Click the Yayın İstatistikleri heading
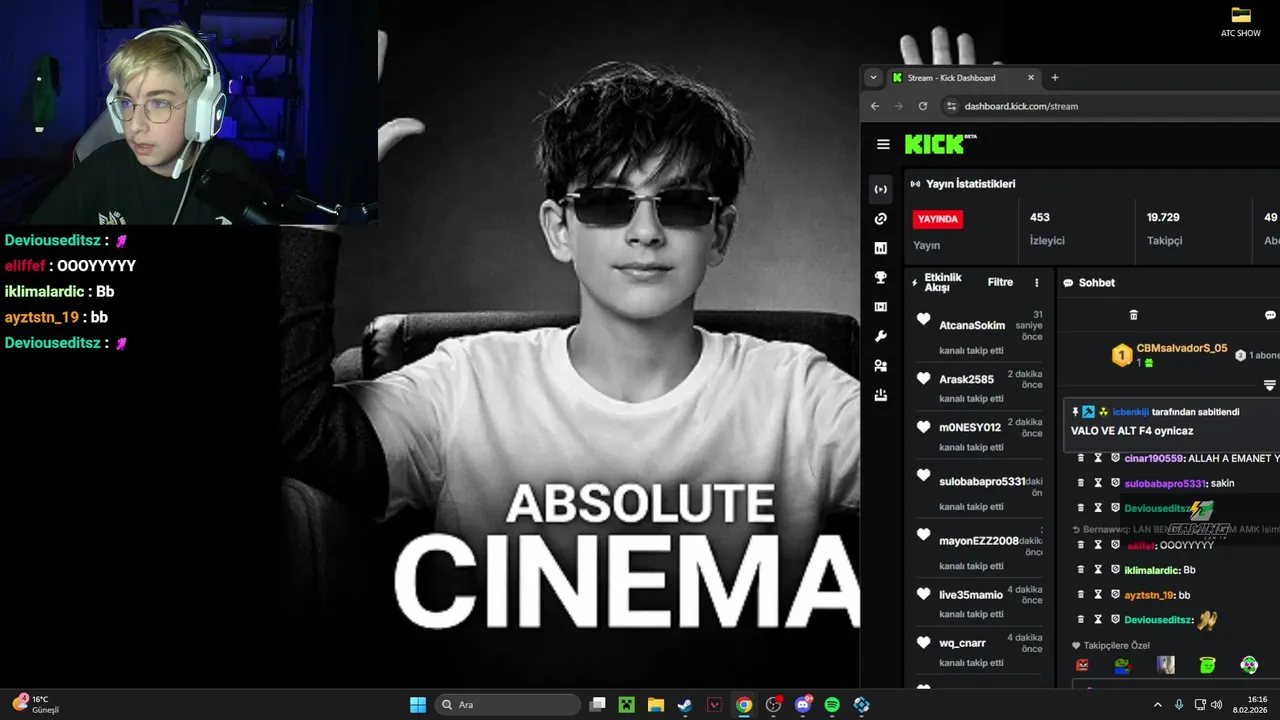The image size is (1280, 720). [970, 184]
